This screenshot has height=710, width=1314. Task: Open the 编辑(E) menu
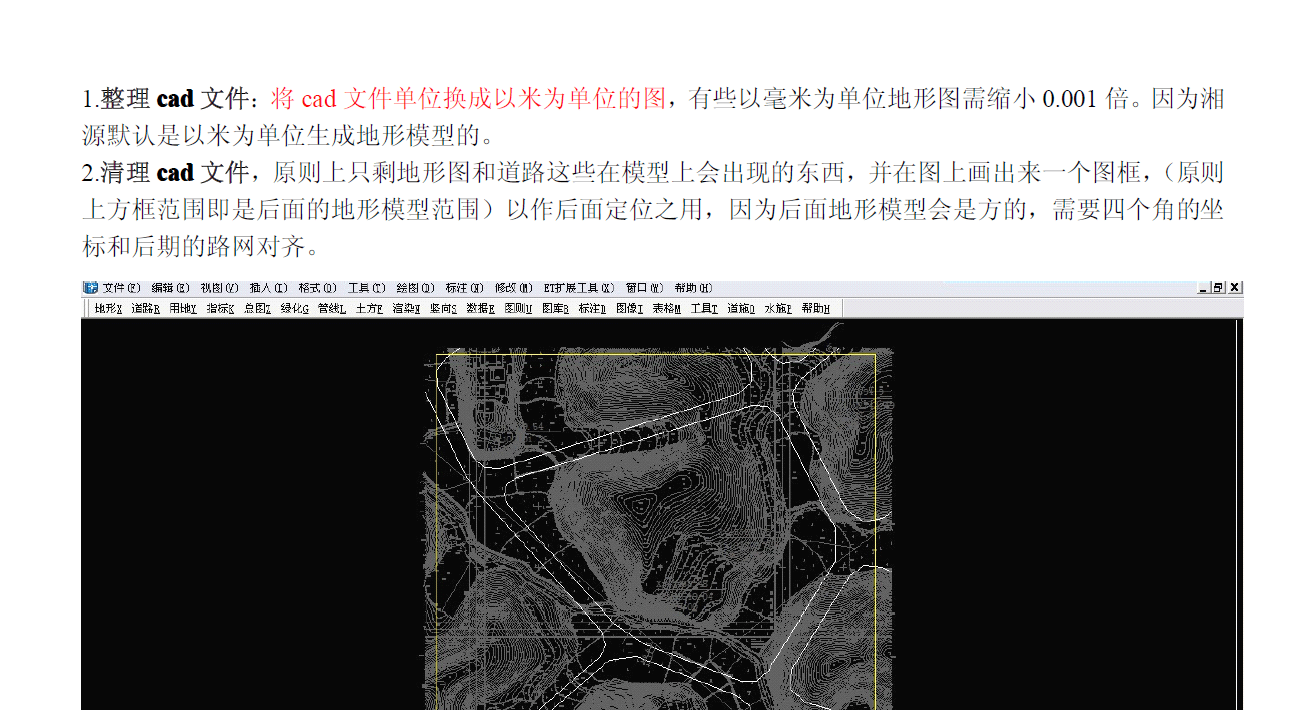point(170,288)
